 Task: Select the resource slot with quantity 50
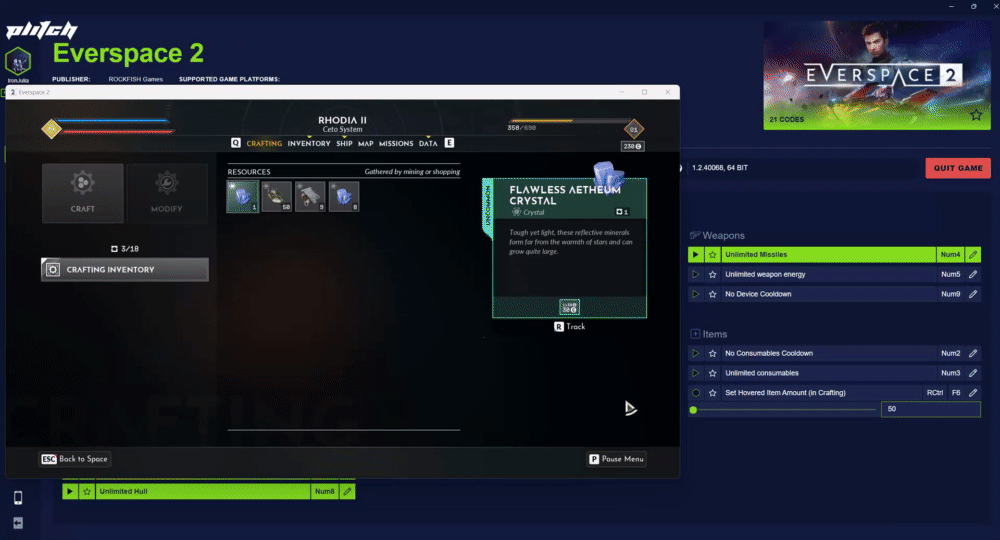pos(277,196)
